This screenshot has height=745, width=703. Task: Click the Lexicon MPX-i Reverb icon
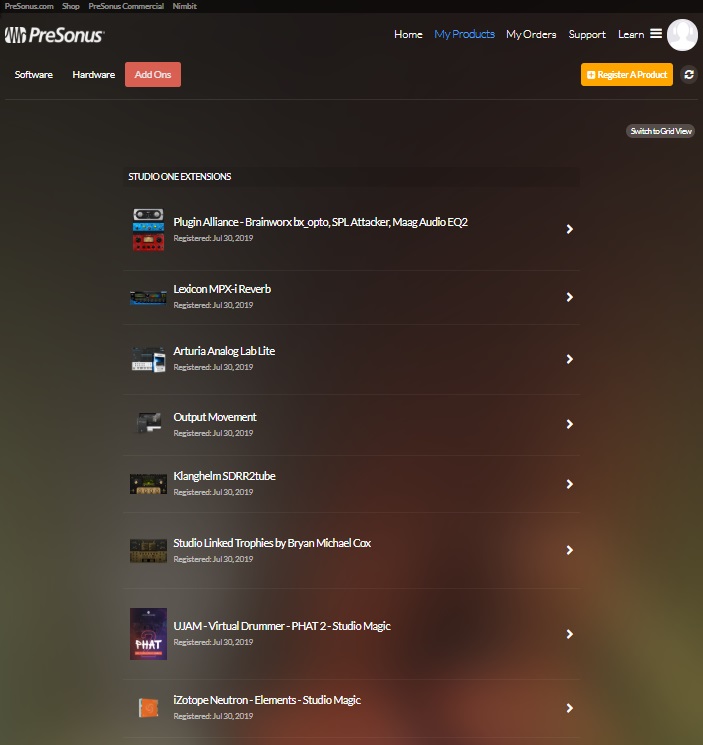148,296
